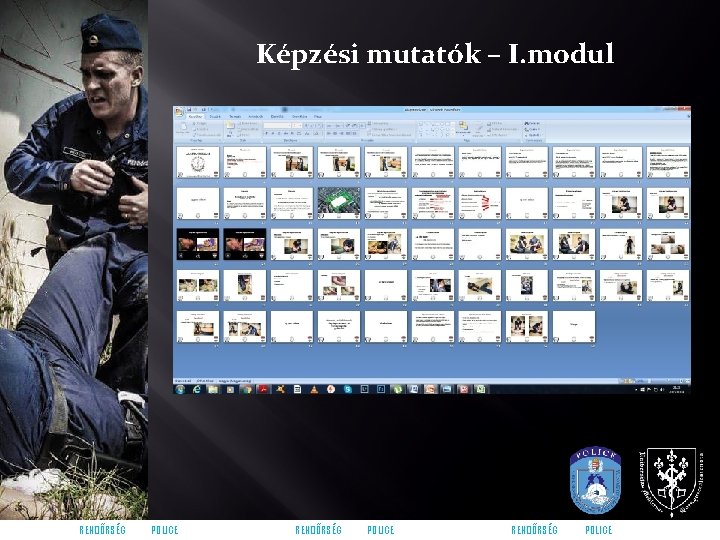Open the font size combo box
Image resolution: width=720 pixels, height=540 pixels.
pyautogui.click(x=298, y=125)
